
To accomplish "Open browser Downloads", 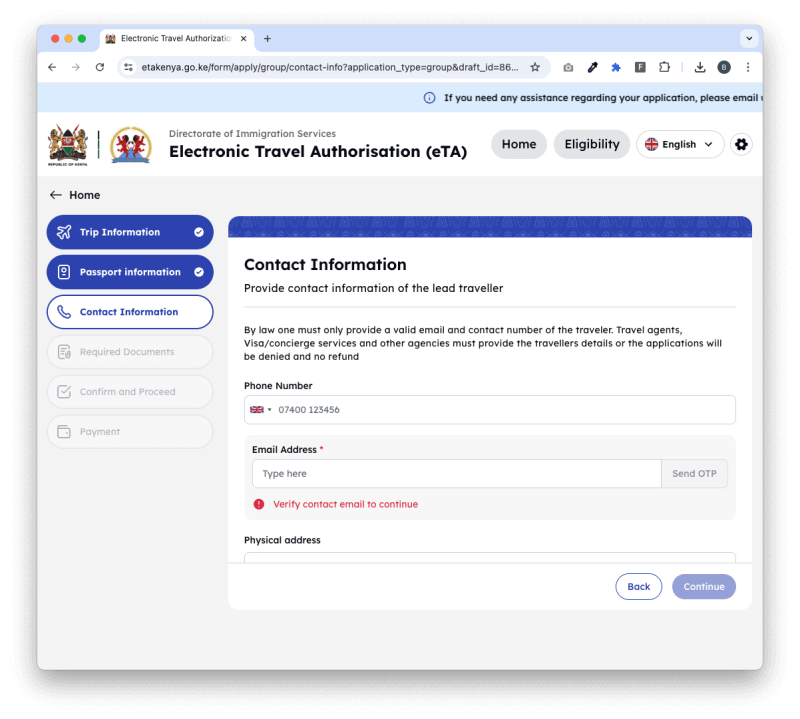I will [700, 67].
